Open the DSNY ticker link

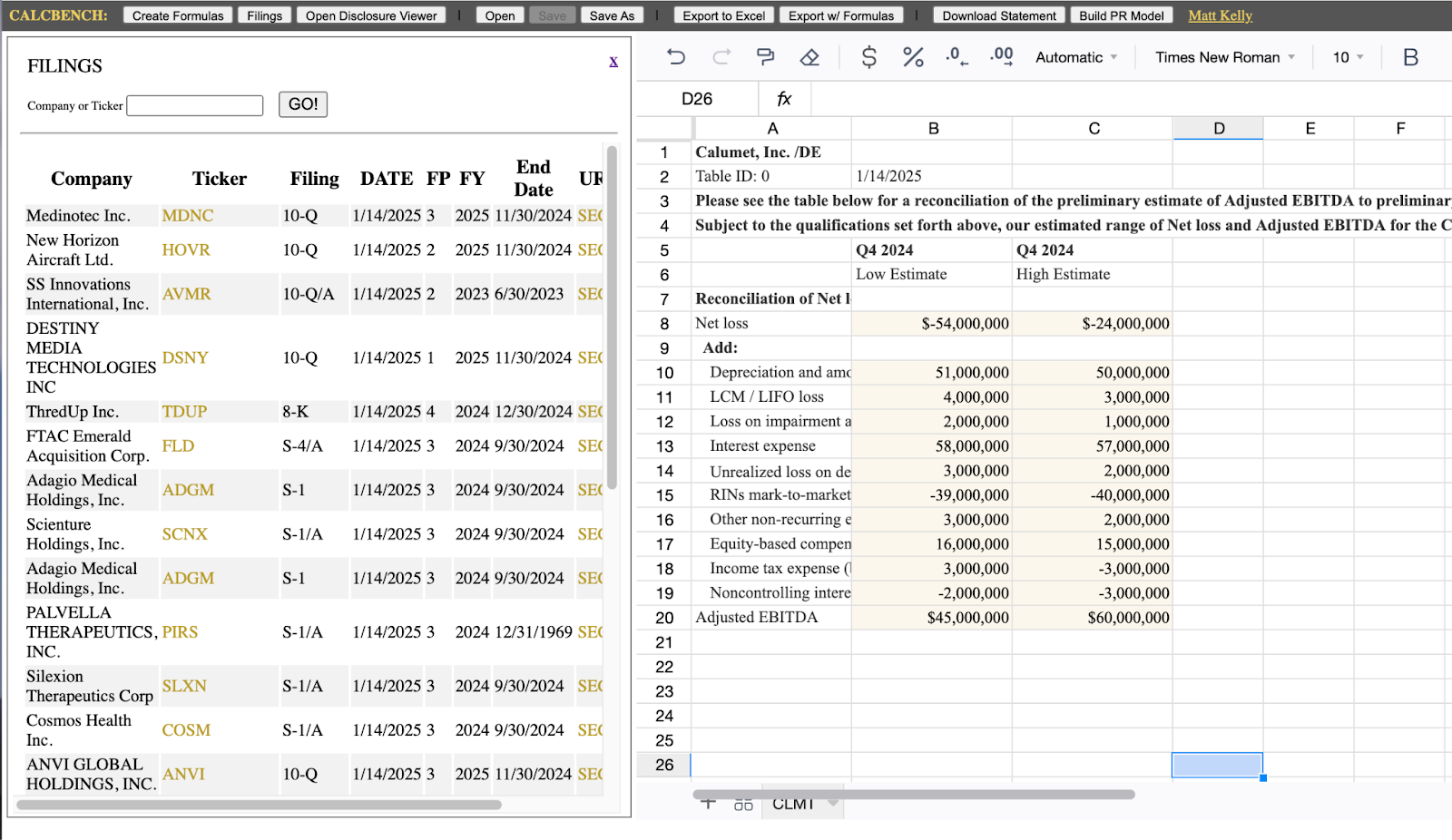pos(185,357)
